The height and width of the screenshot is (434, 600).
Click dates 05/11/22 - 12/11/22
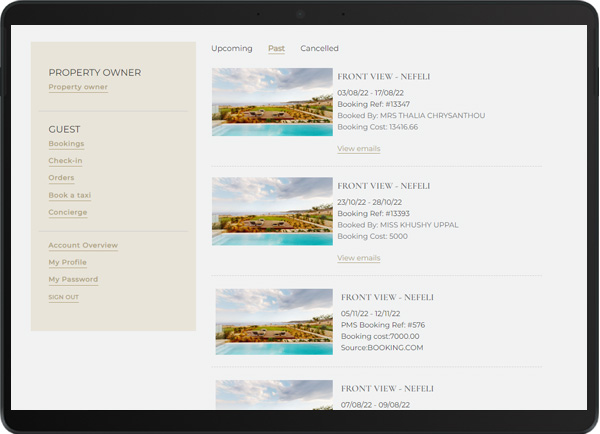coord(370,313)
